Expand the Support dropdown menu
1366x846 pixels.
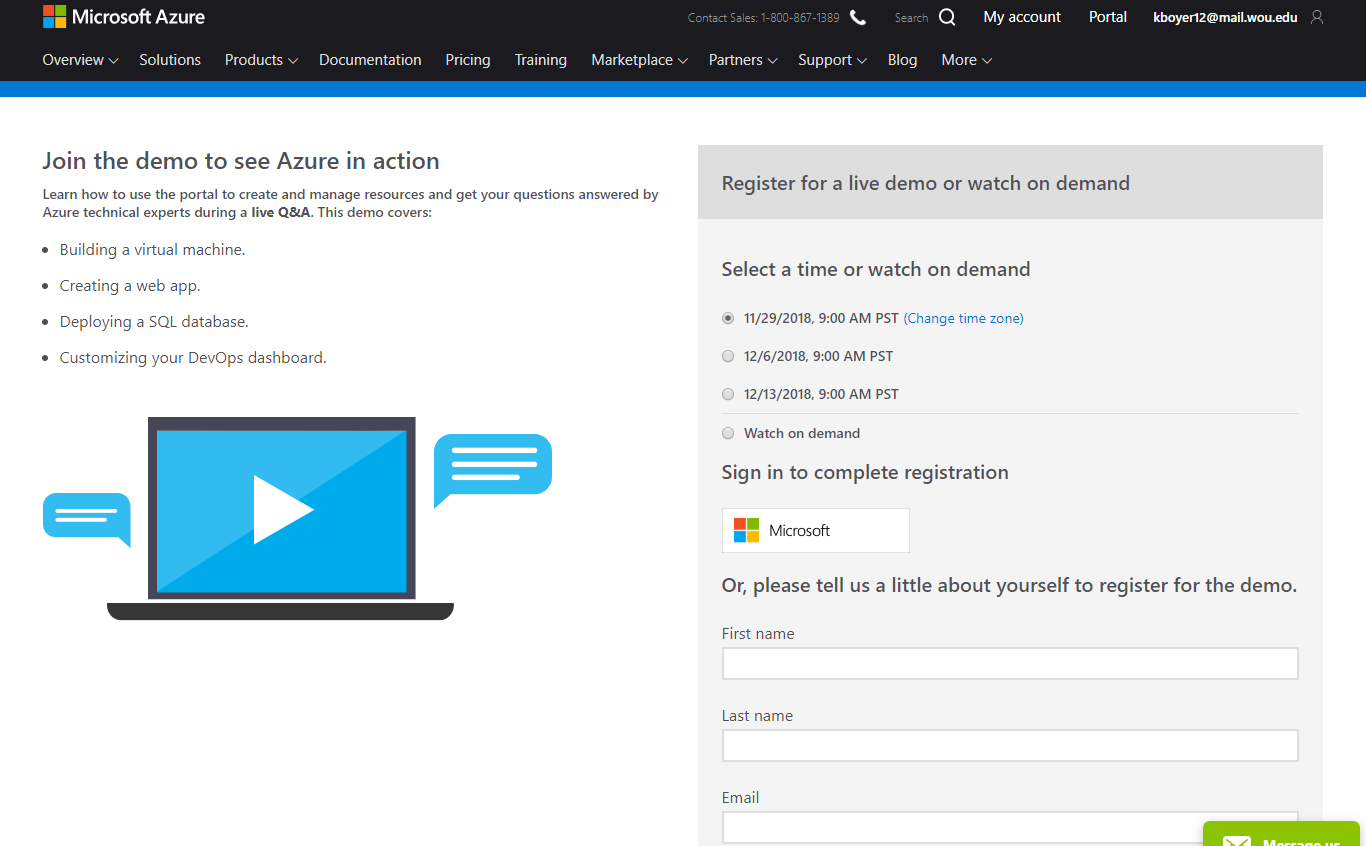click(x=832, y=60)
